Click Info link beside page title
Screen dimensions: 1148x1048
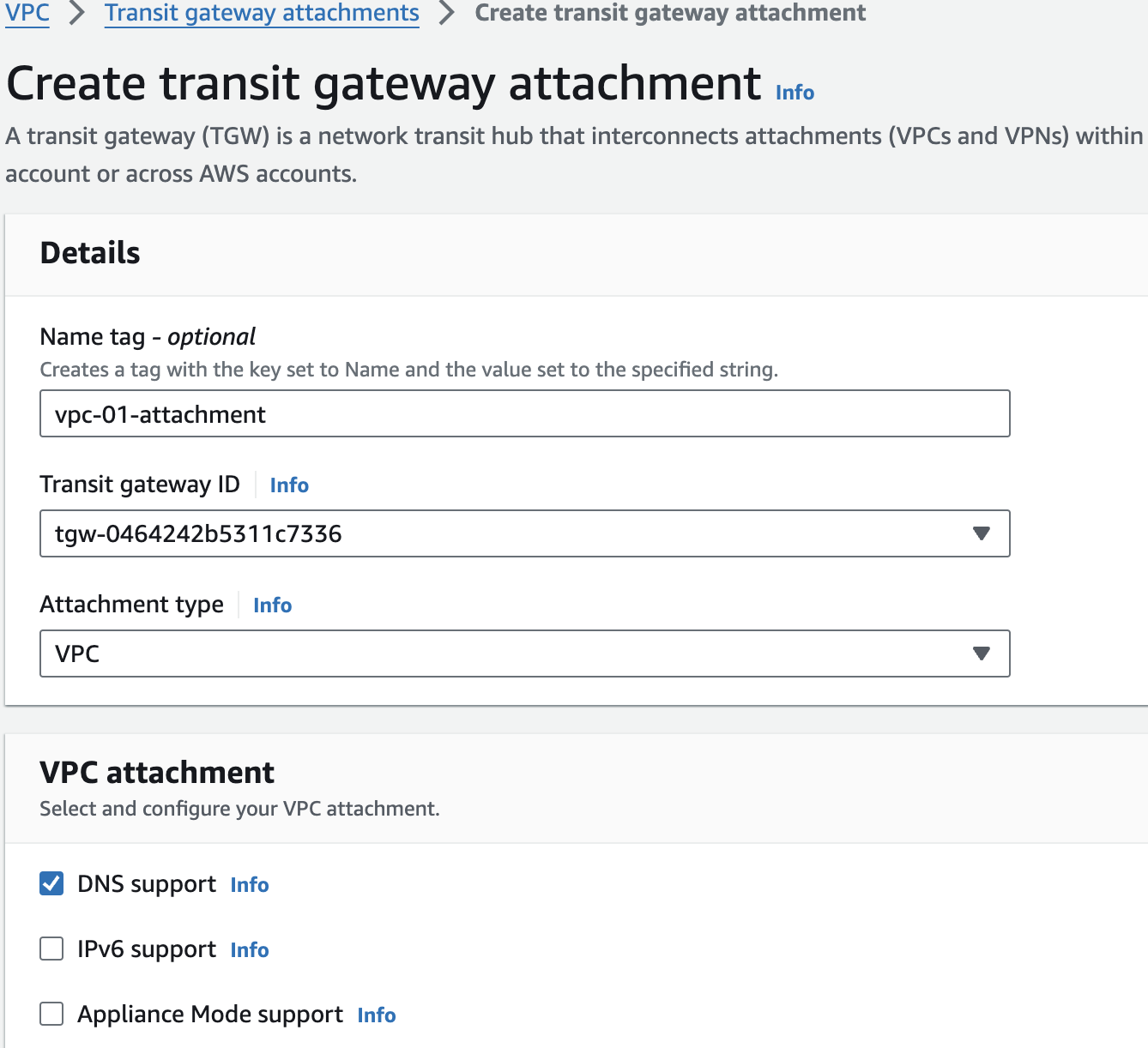point(795,93)
